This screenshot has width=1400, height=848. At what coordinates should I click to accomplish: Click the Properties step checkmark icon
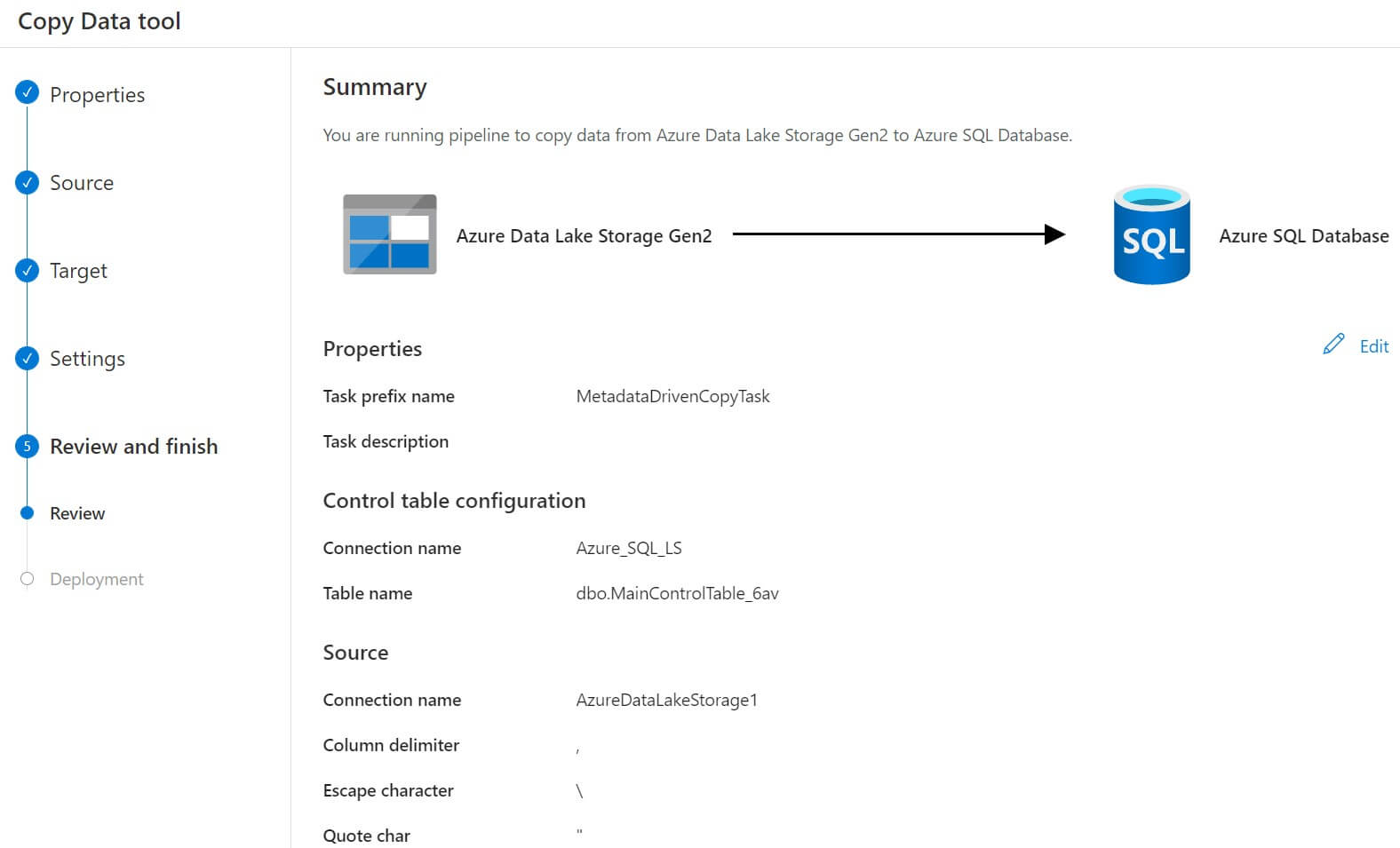(x=28, y=92)
